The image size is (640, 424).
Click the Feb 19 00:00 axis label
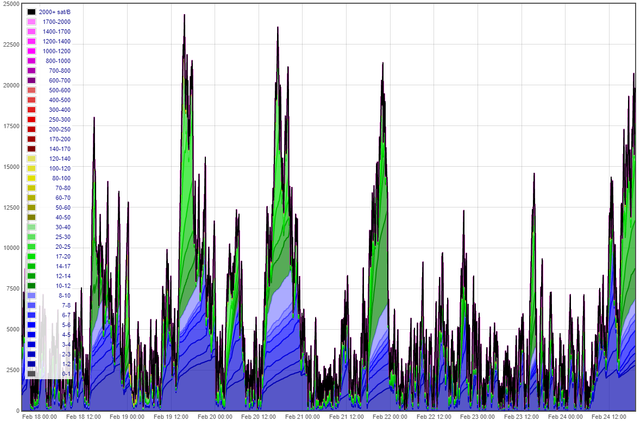(x=127, y=417)
